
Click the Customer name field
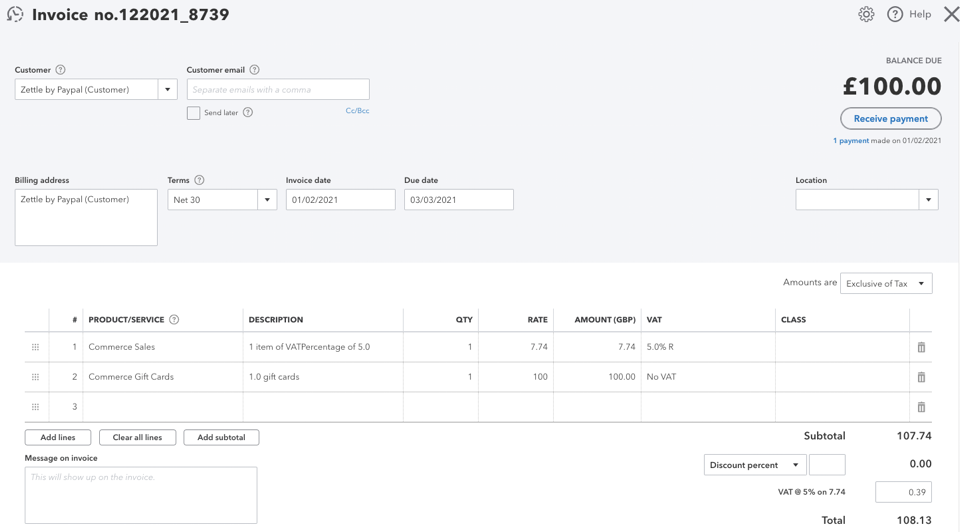86,89
